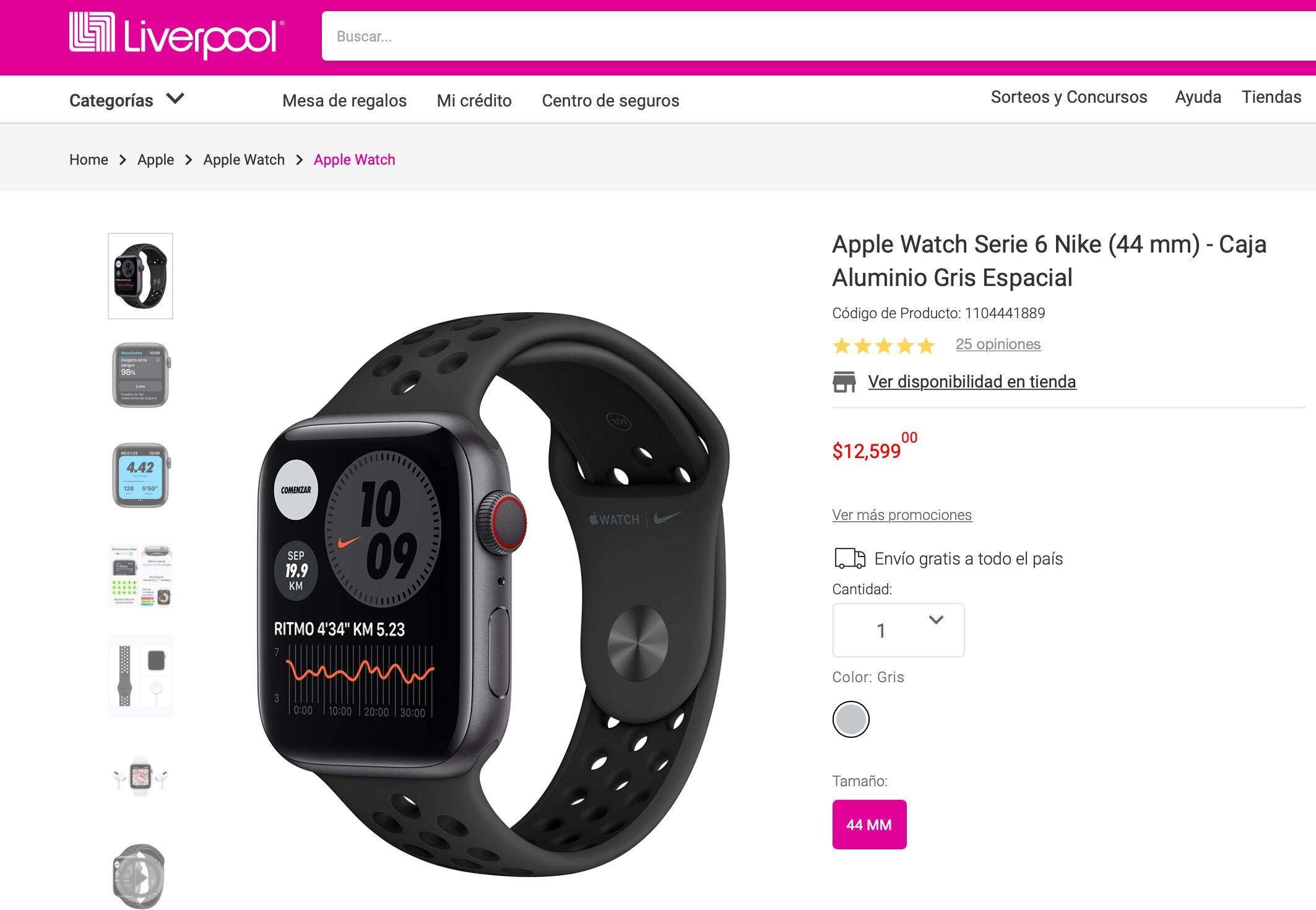Expand the Categorías dropdown
The image size is (1316, 910).
[x=127, y=100]
